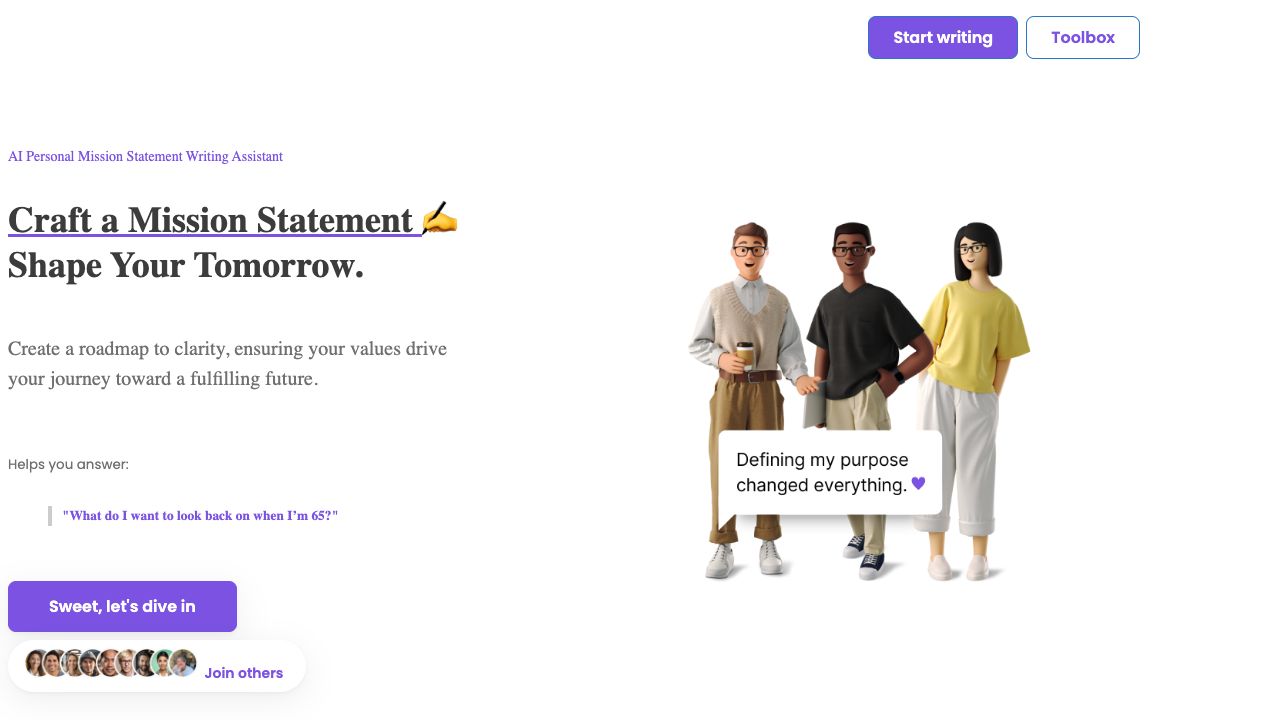Click the rightmost user avatar beside Join others

tap(183, 663)
